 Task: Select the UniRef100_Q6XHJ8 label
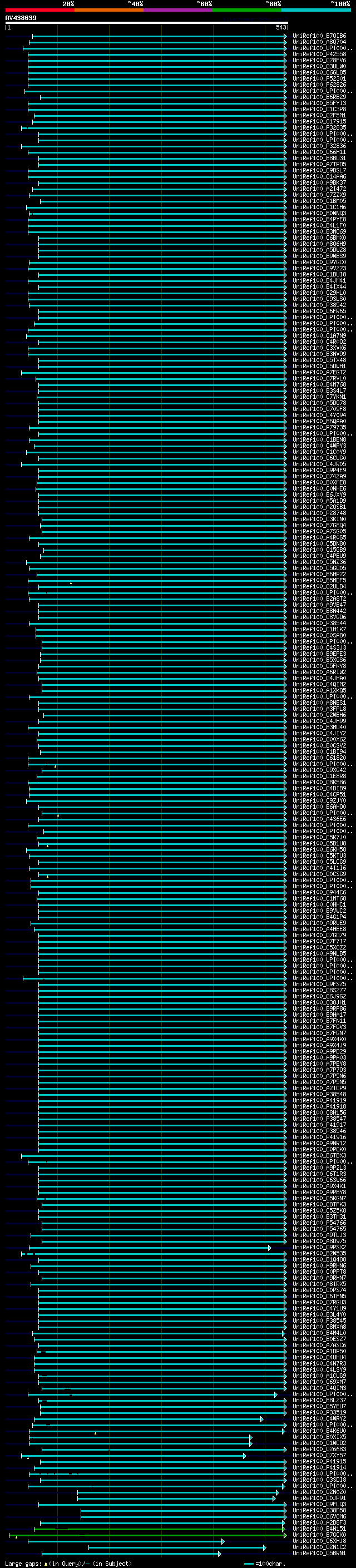pos(319,1541)
